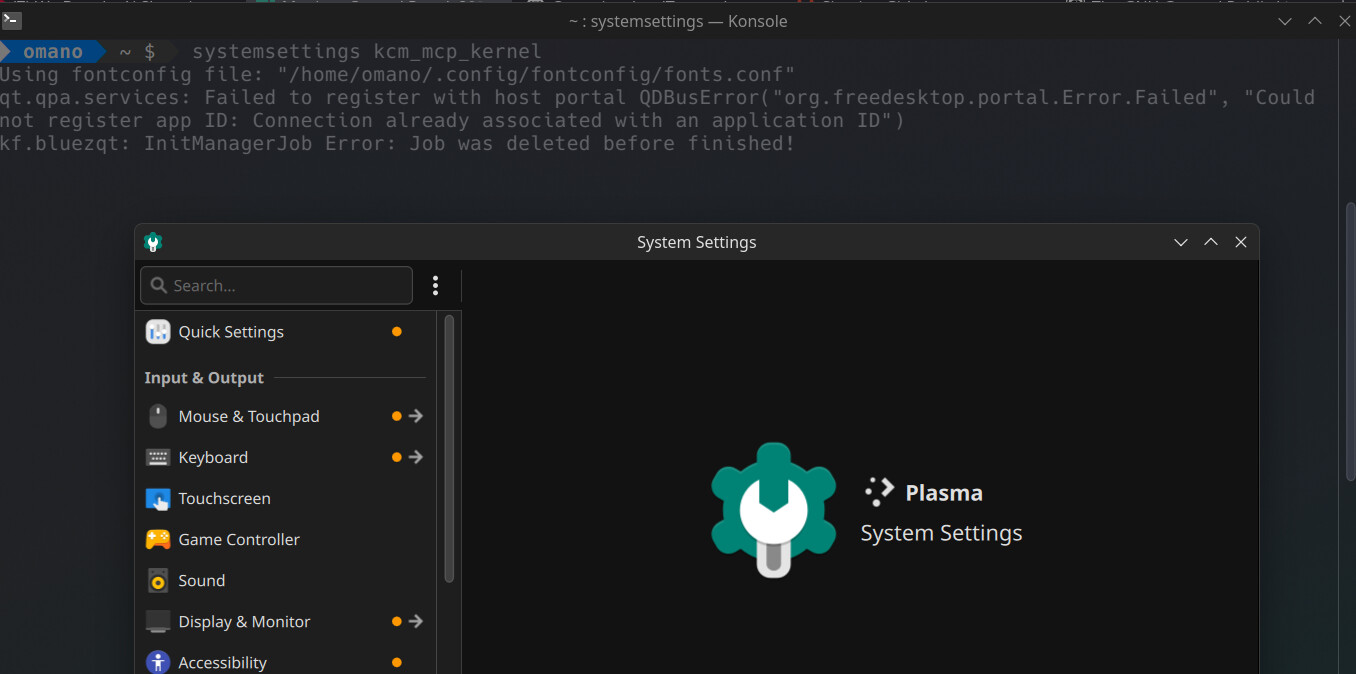Expand the Display & Monitor submenu arrow
Viewport: 1356px width, 674px height.
tap(416, 621)
